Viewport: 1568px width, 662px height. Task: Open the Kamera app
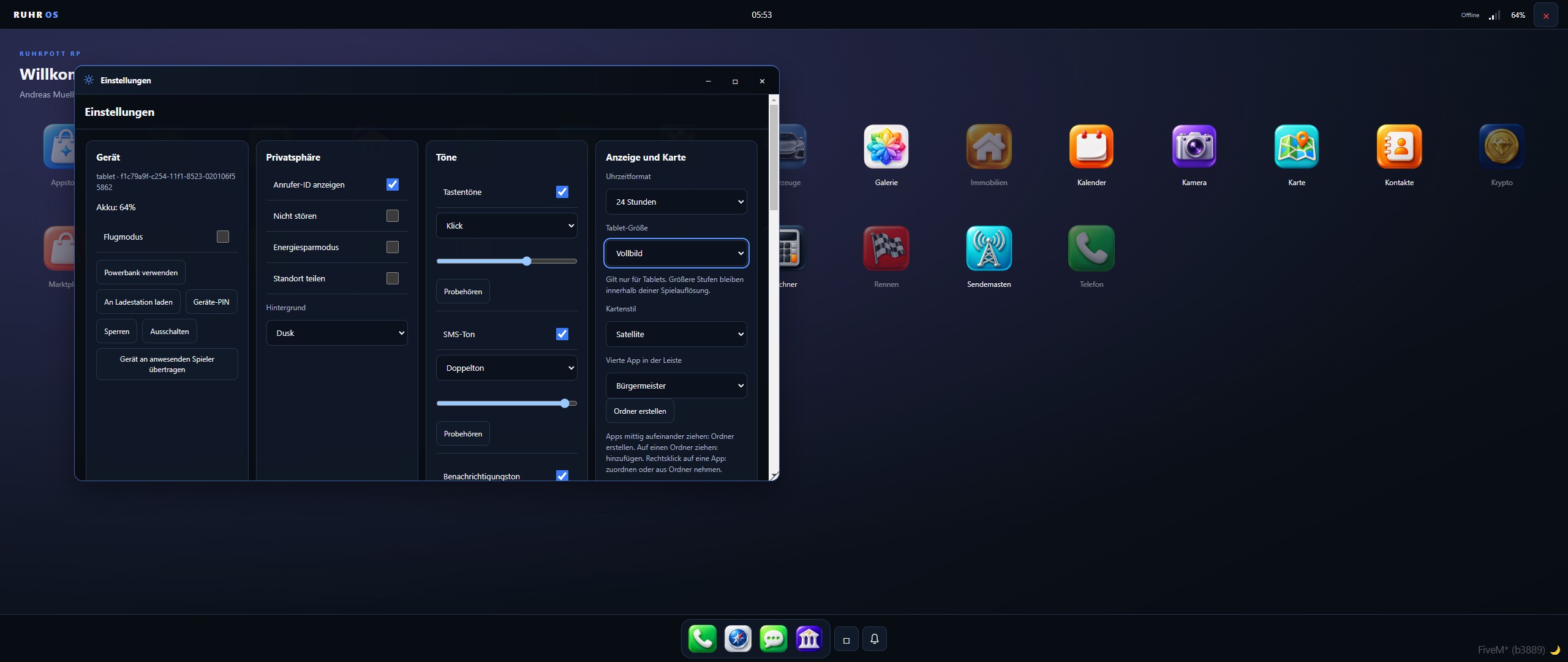pyautogui.click(x=1194, y=146)
